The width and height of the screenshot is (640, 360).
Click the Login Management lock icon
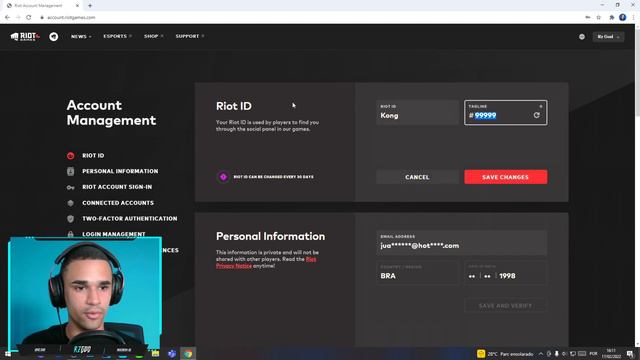[x=71, y=234]
